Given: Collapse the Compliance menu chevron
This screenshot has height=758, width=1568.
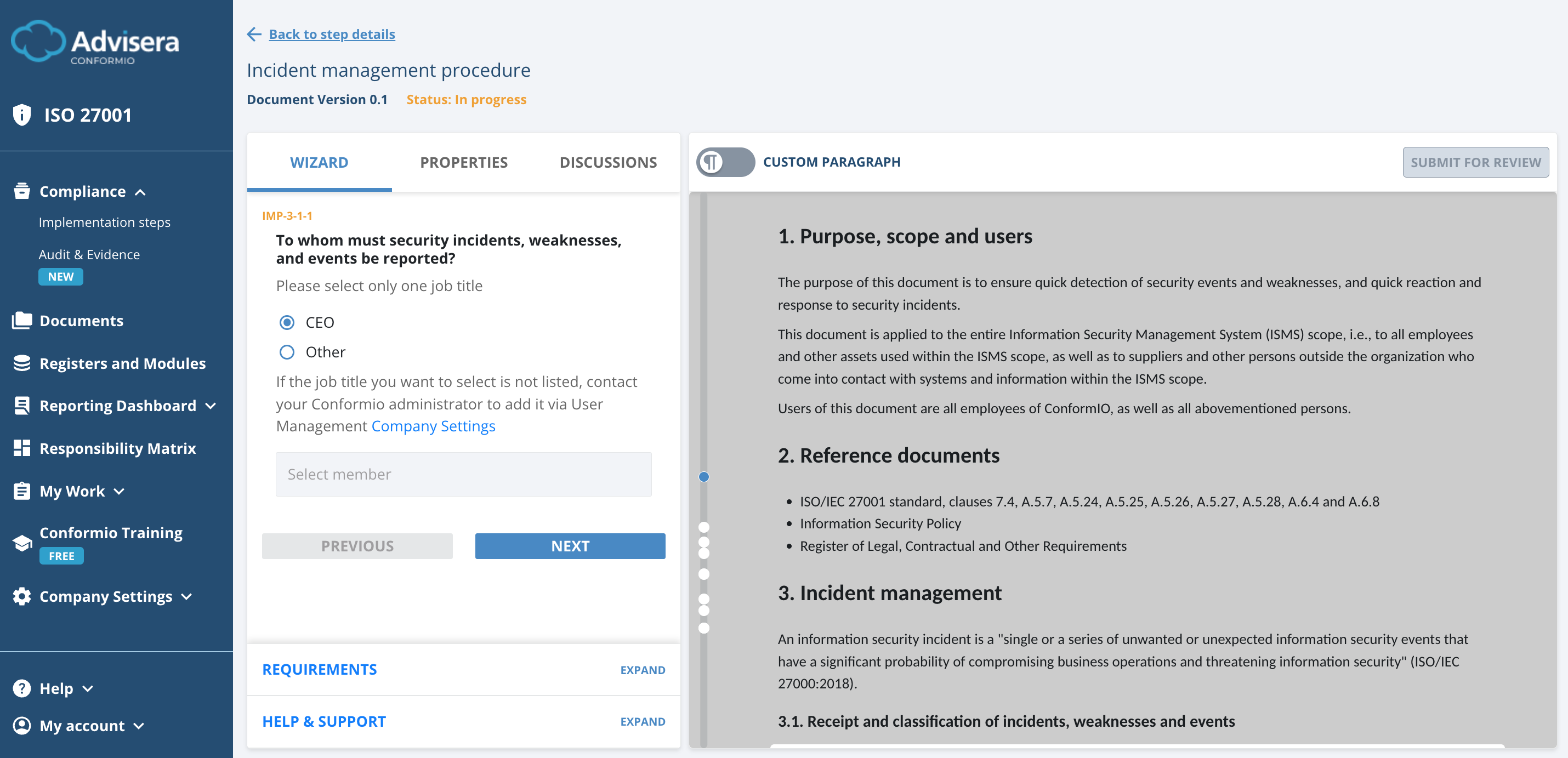Looking at the screenshot, I should click(141, 192).
